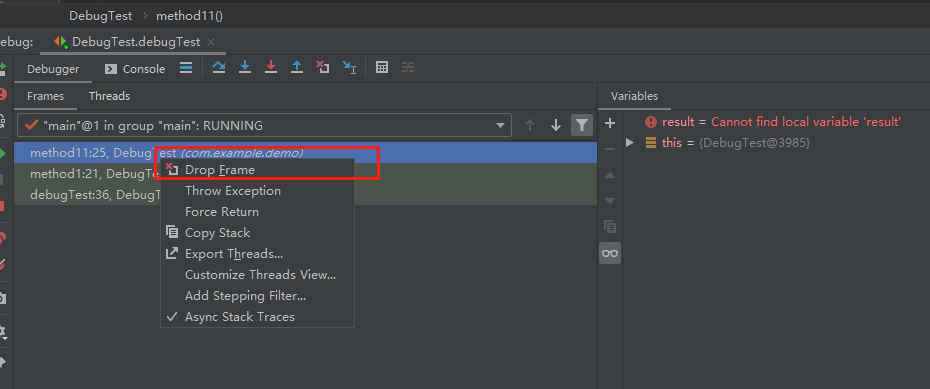
Task: Duplicate watch using copy icon
Action: coord(610,227)
